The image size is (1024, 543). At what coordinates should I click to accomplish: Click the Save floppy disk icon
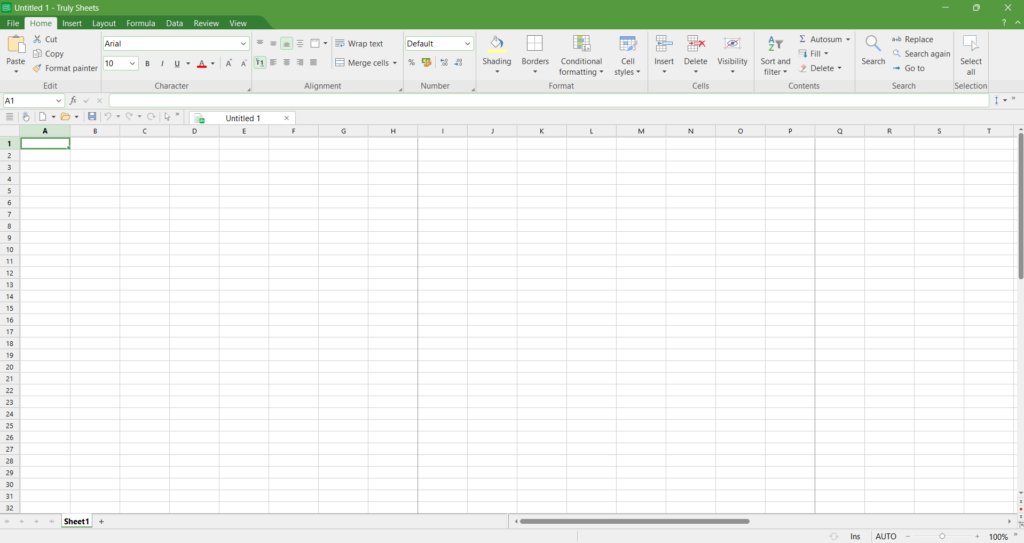coord(92,116)
